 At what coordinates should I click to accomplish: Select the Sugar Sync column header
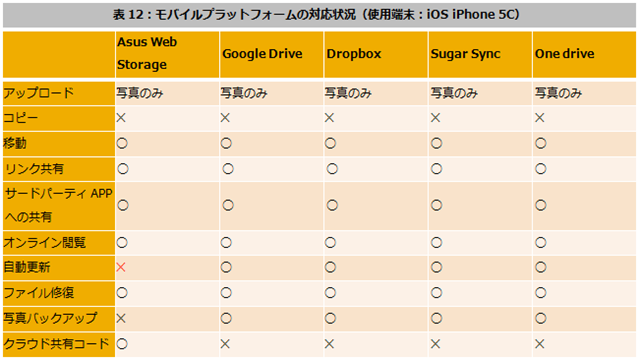coord(480,54)
